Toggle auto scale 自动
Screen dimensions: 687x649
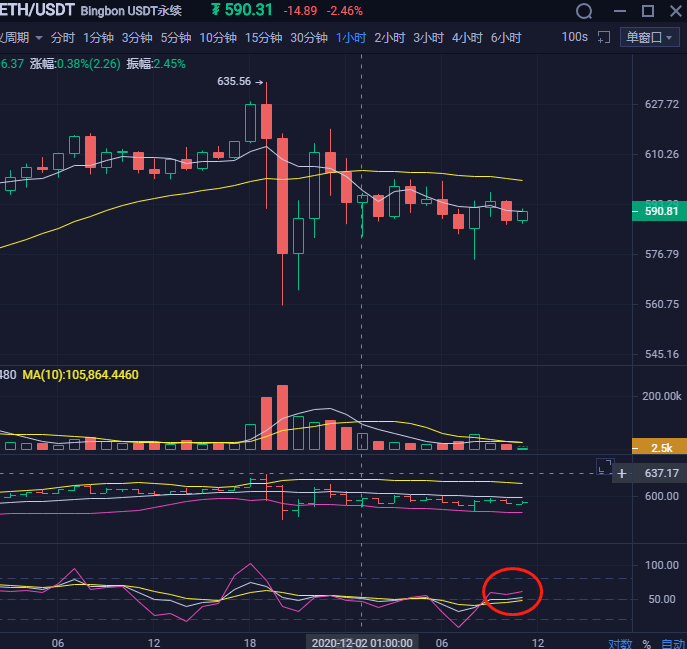point(673,643)
